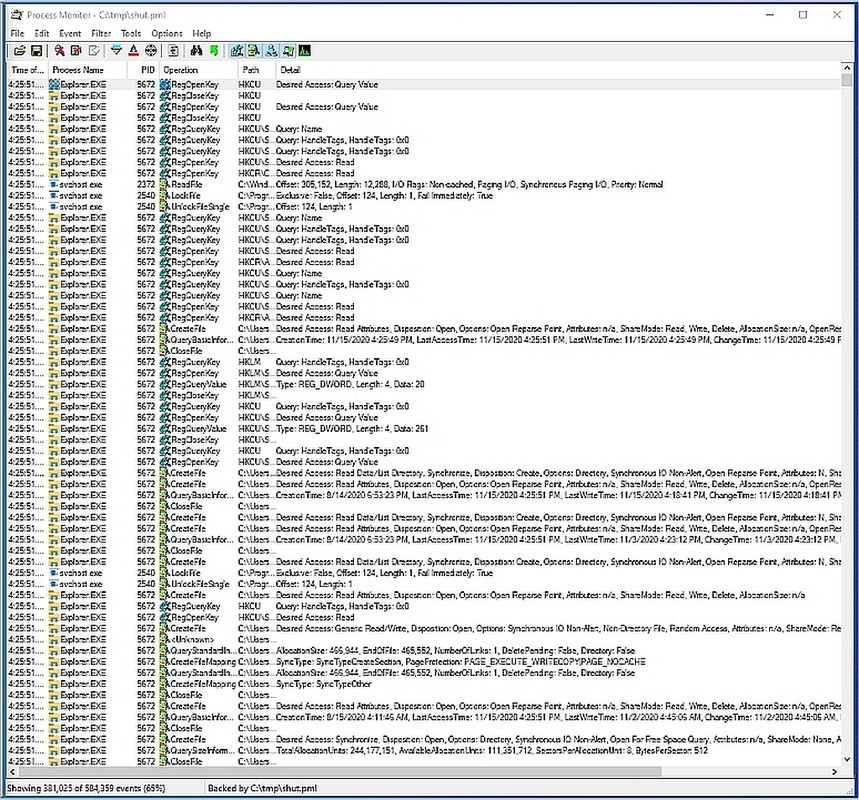Click the horizontal scrollbar left arrow

coord(13,772)
